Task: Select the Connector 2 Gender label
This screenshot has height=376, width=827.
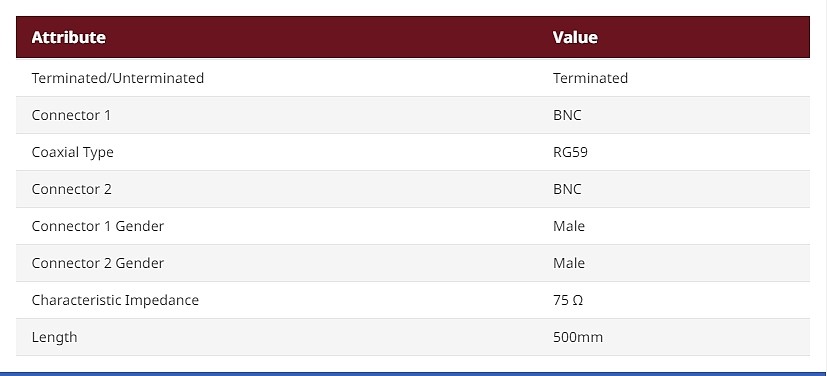Action: click(98, 263)
